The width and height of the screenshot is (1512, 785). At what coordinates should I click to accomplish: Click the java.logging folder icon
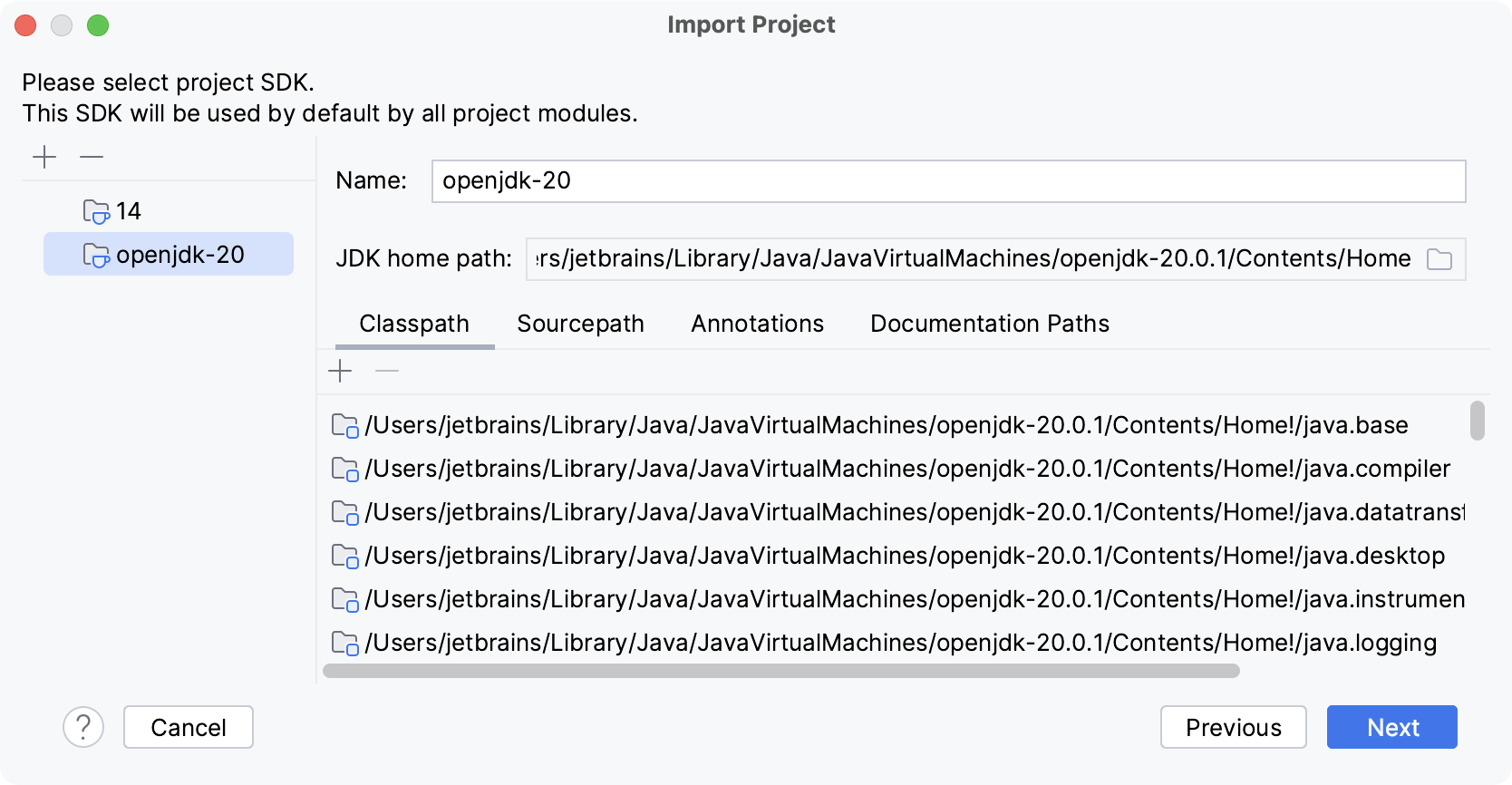pos(344,643)
